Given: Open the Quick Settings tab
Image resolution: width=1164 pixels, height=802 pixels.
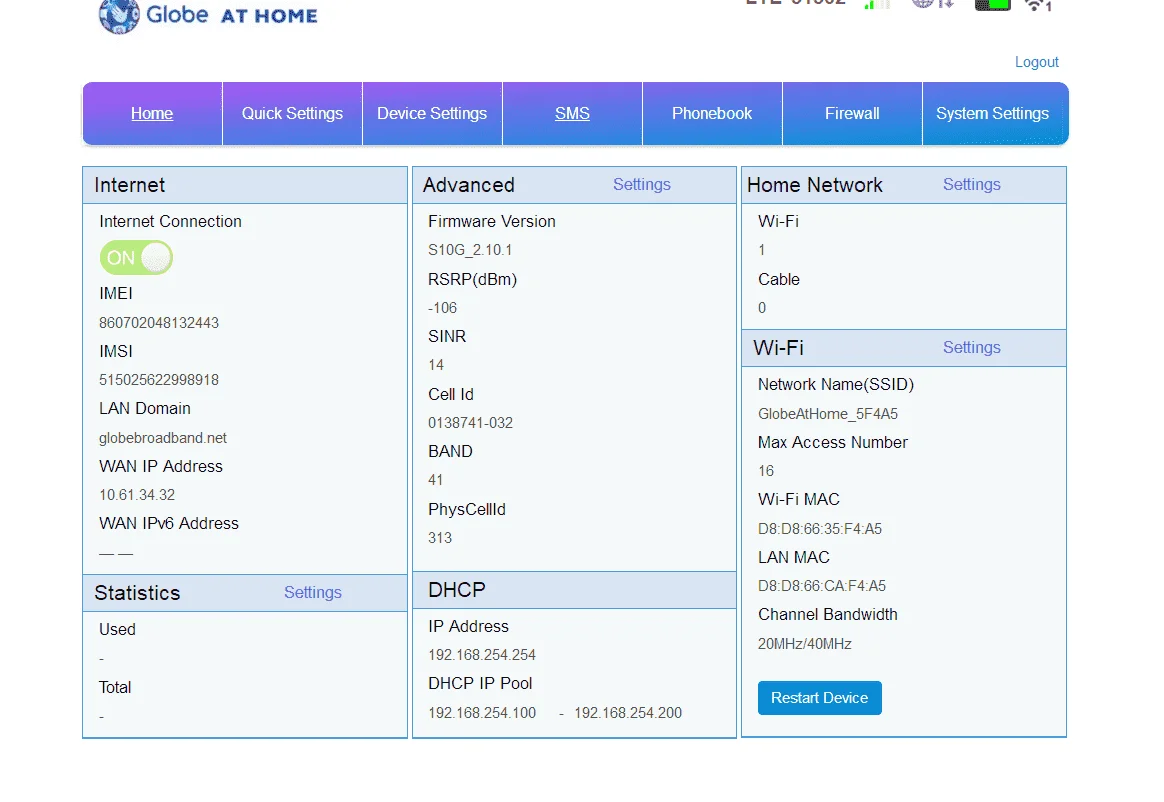Looking at the screenshot, I should click(x=292, y=114).
